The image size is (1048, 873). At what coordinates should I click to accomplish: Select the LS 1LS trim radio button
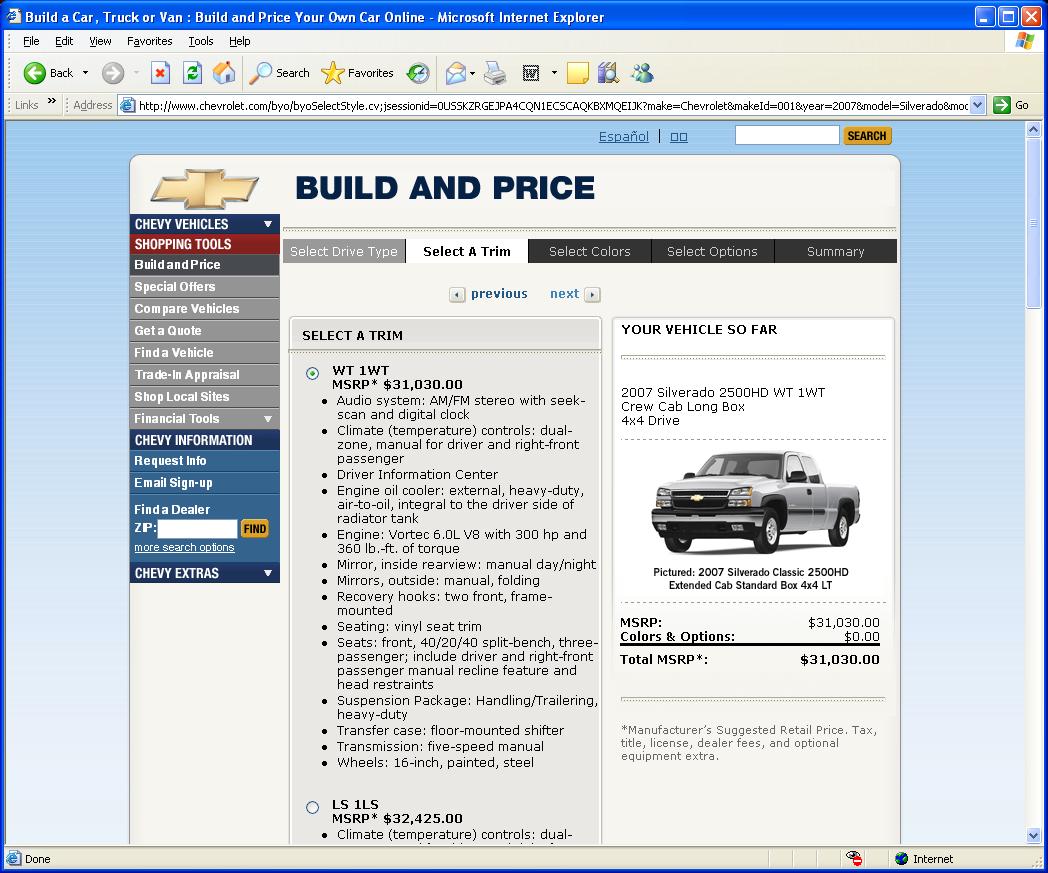click(x=312, y=807)
